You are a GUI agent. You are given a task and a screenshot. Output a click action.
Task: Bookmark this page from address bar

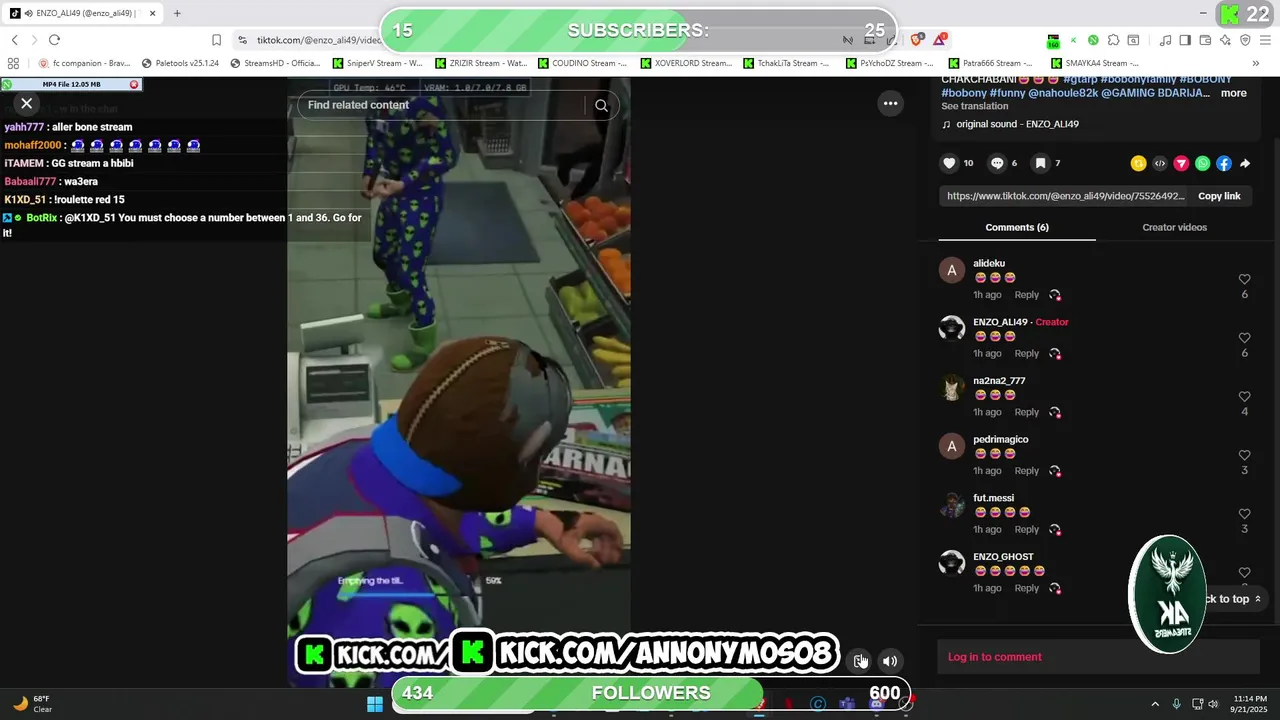coord(216,40)
